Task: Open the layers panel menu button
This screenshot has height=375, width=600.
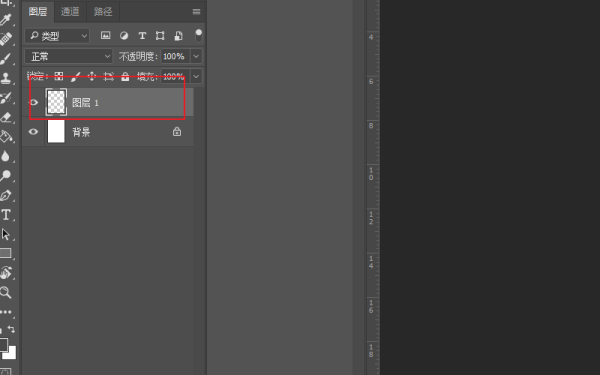Action: tap(196, 12)
